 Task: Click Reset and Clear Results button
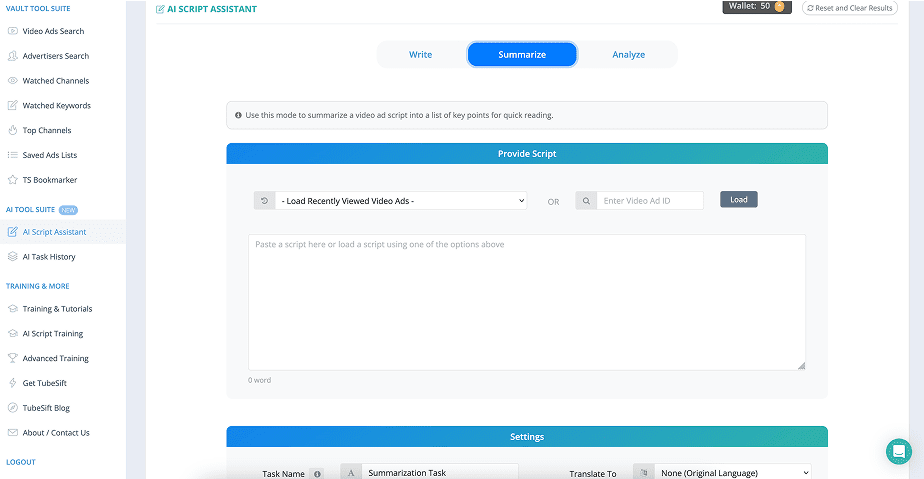point(849,8)
